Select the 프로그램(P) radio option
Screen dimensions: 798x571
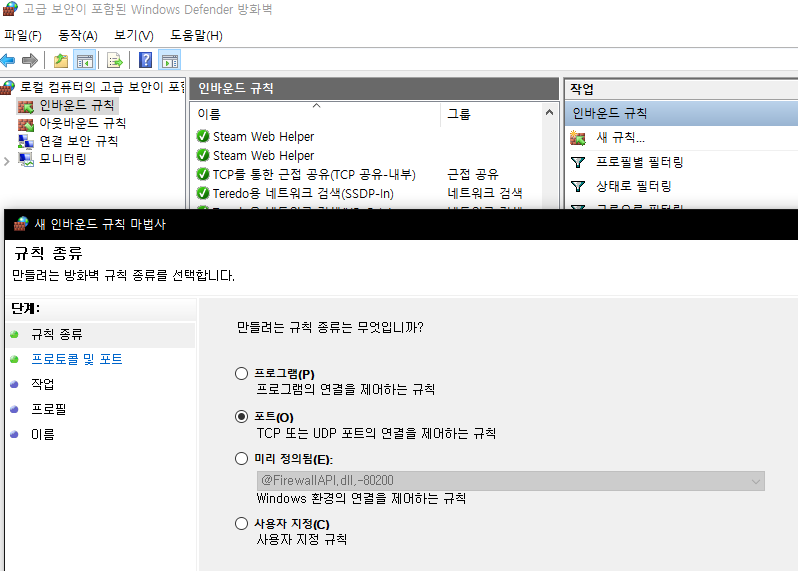coord(241,374)
